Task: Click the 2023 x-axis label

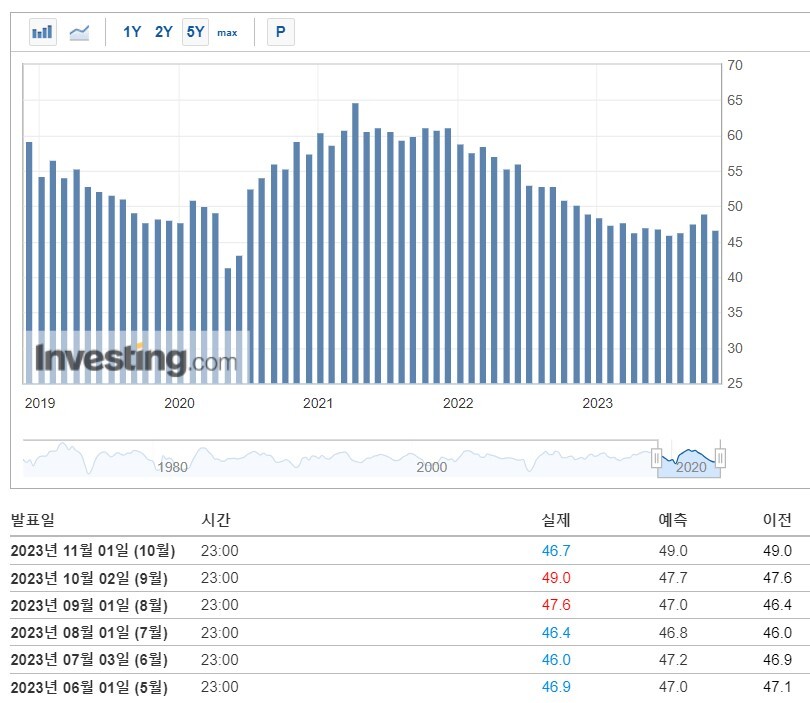Action: [597, 403]
